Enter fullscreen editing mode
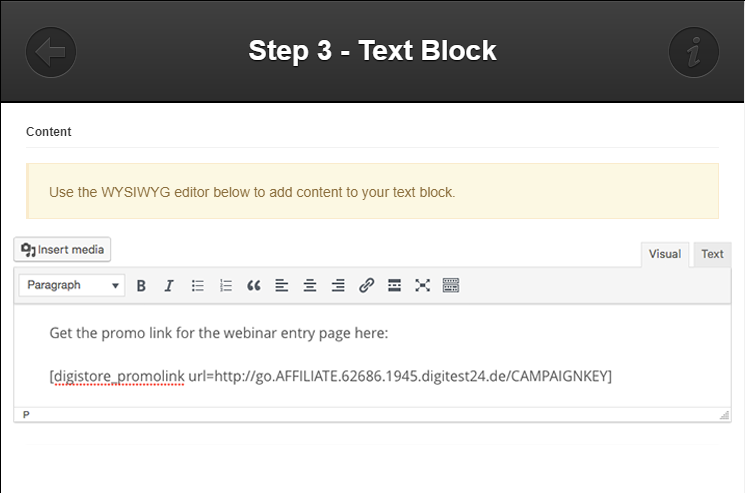 (x=422, y=286)
